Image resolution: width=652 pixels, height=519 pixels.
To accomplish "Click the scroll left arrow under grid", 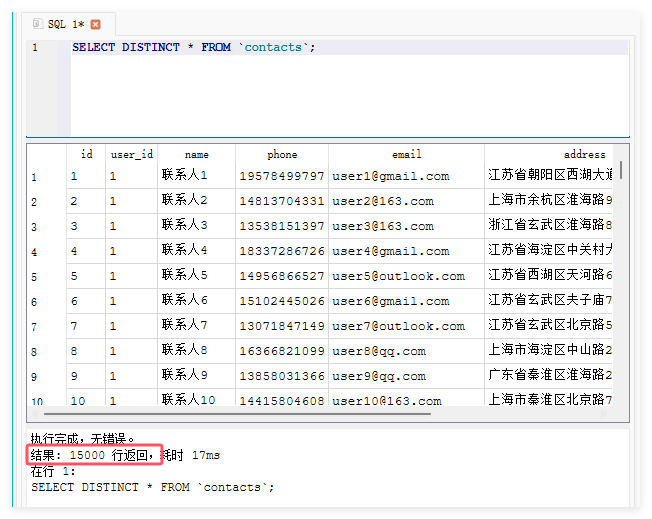I will [35, 414].
